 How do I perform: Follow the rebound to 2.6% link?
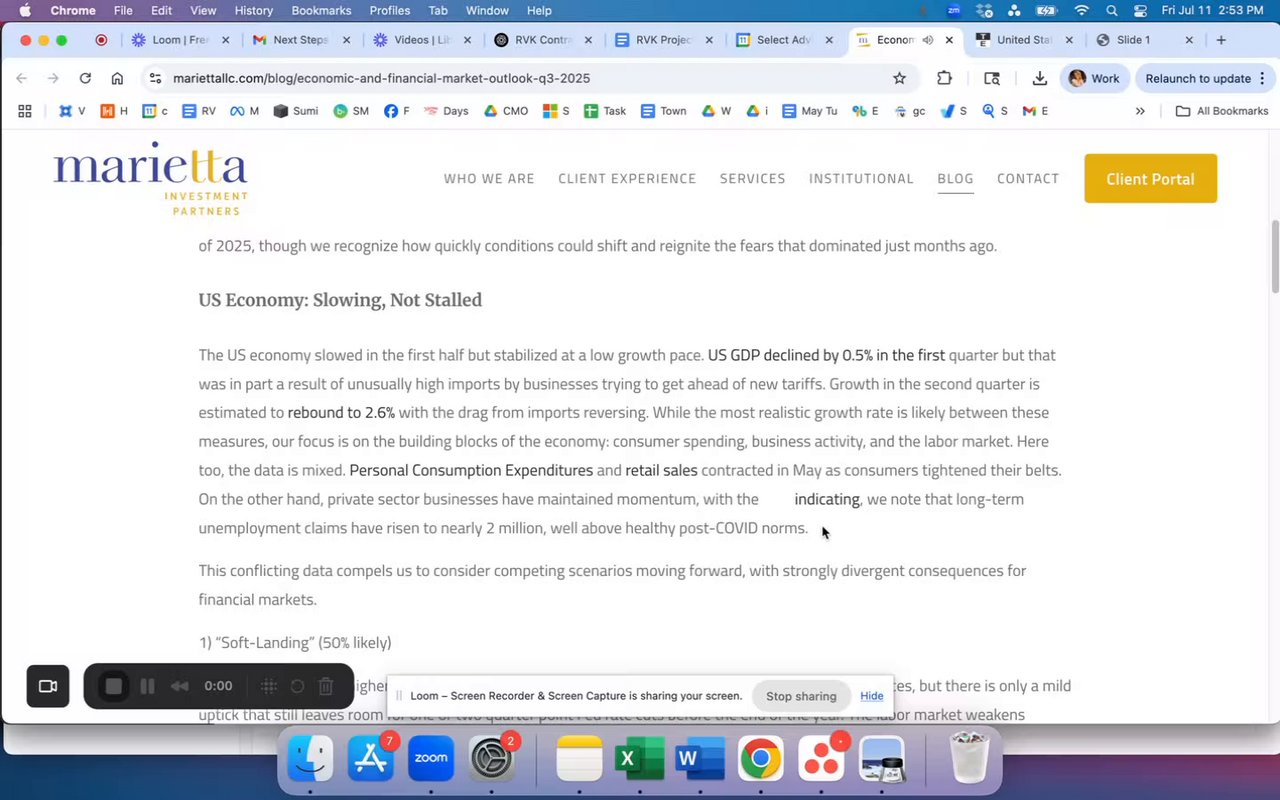(341, 412)
